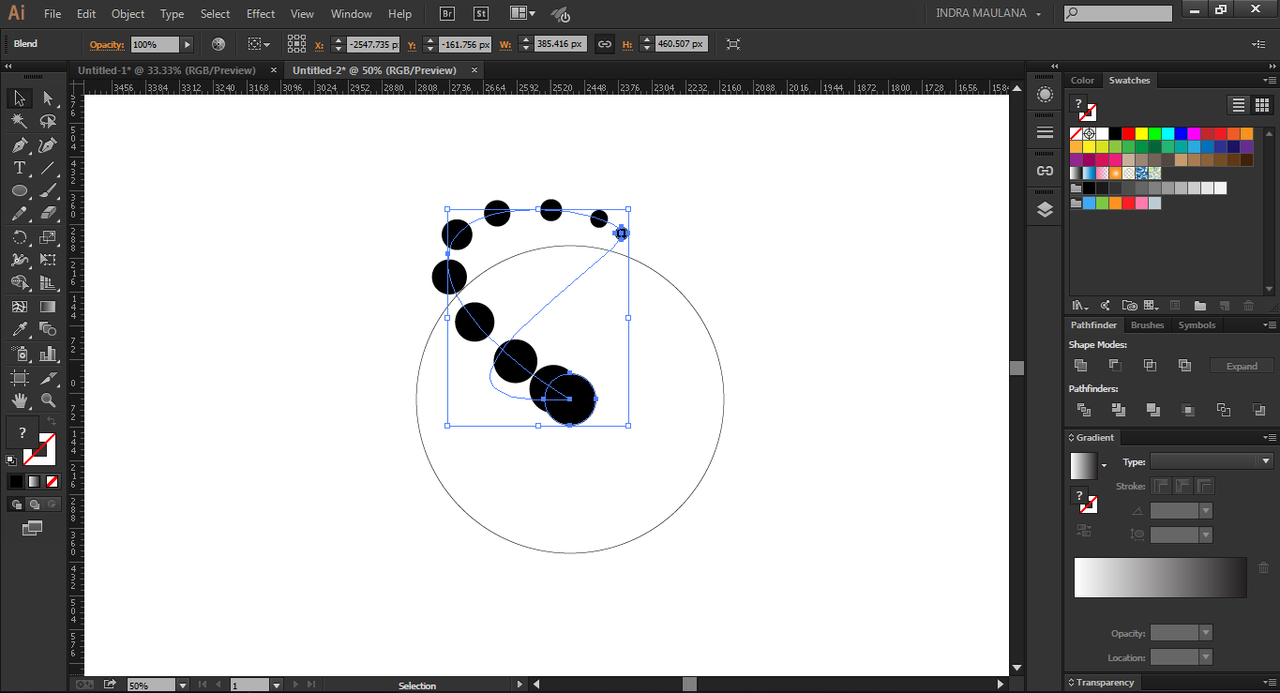Open Adobe Bridge with the Br icon
This screenshot has width=1280, height=693.
pos(448,14)
